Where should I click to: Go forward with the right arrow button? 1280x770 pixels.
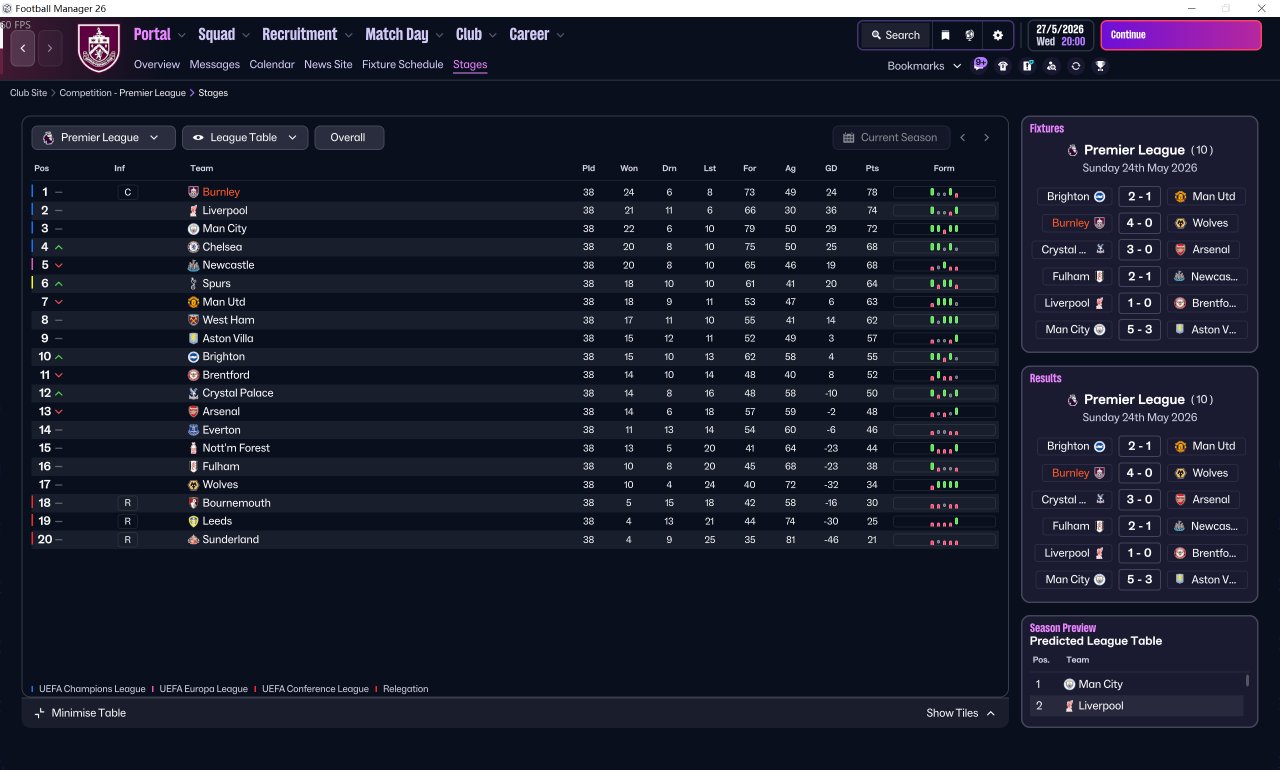click(x=50, y=47)
